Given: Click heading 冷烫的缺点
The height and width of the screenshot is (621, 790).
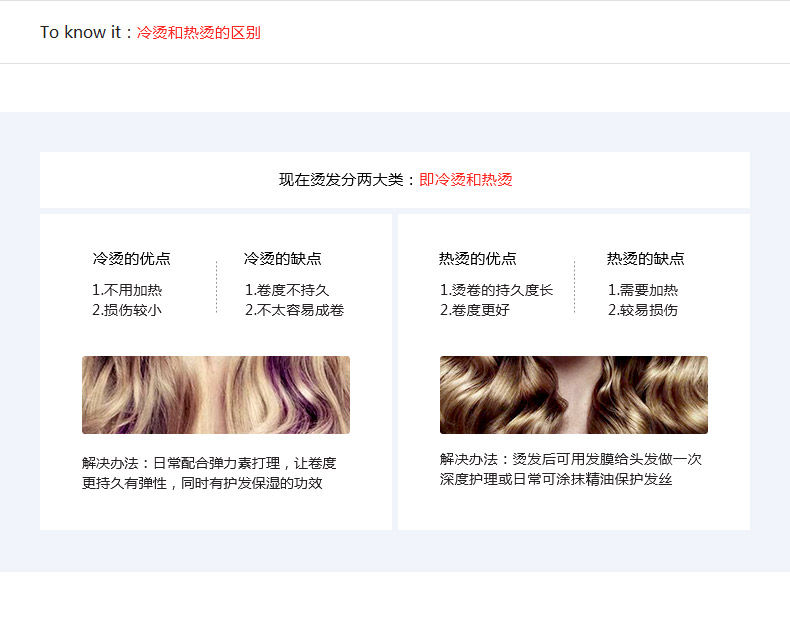Looking at the screenshot, I should [x=283, y=258].
